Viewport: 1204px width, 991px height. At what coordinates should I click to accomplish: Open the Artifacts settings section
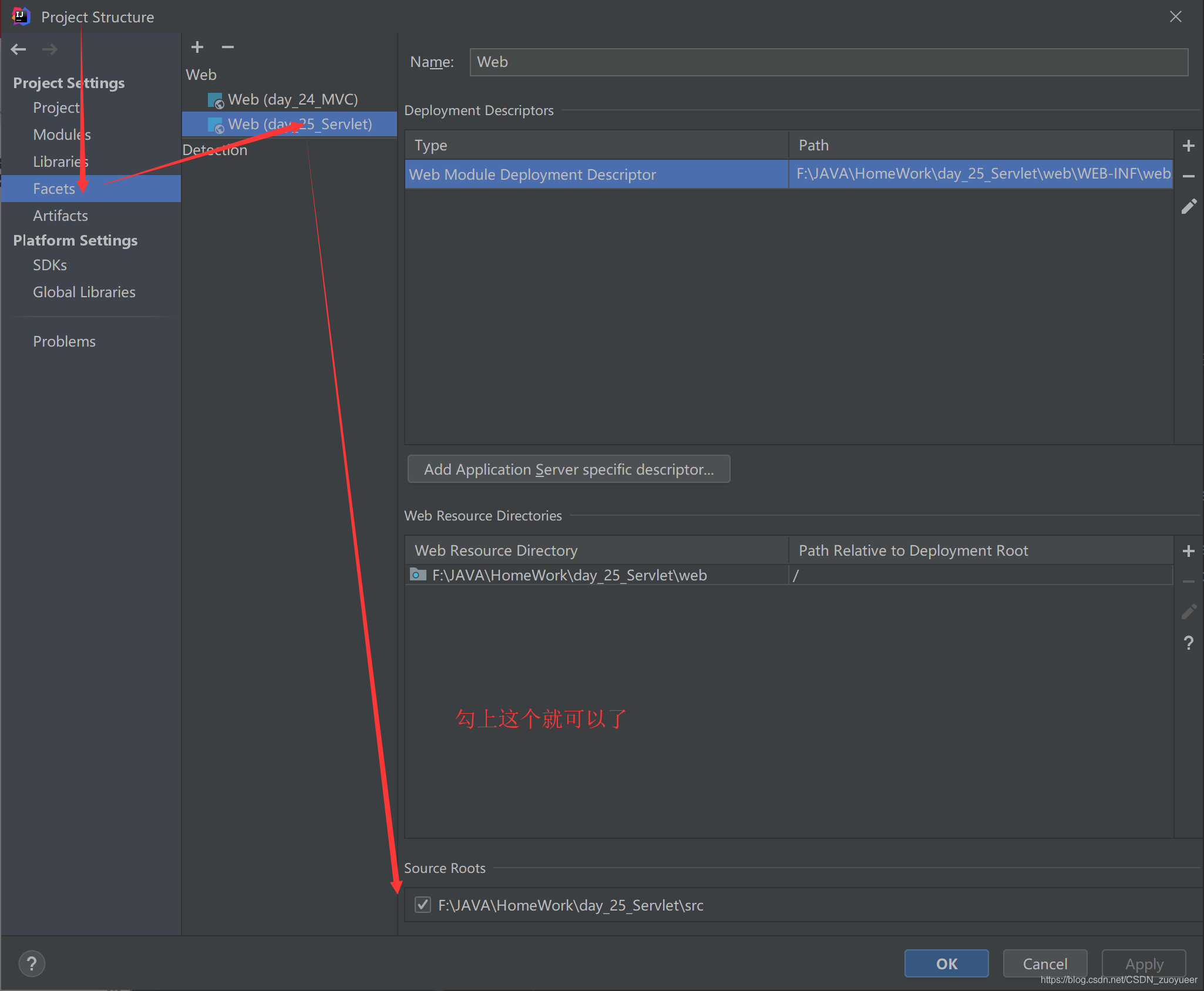click(x=60, y=216)
